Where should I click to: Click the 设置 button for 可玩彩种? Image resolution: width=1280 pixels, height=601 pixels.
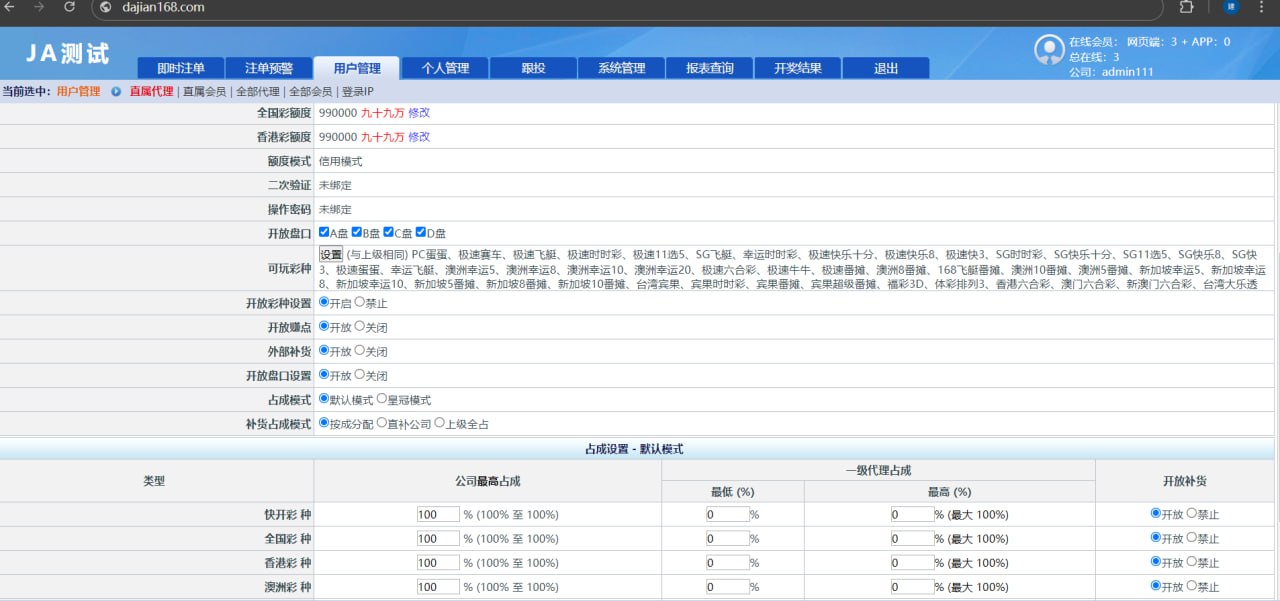(331, 255)
